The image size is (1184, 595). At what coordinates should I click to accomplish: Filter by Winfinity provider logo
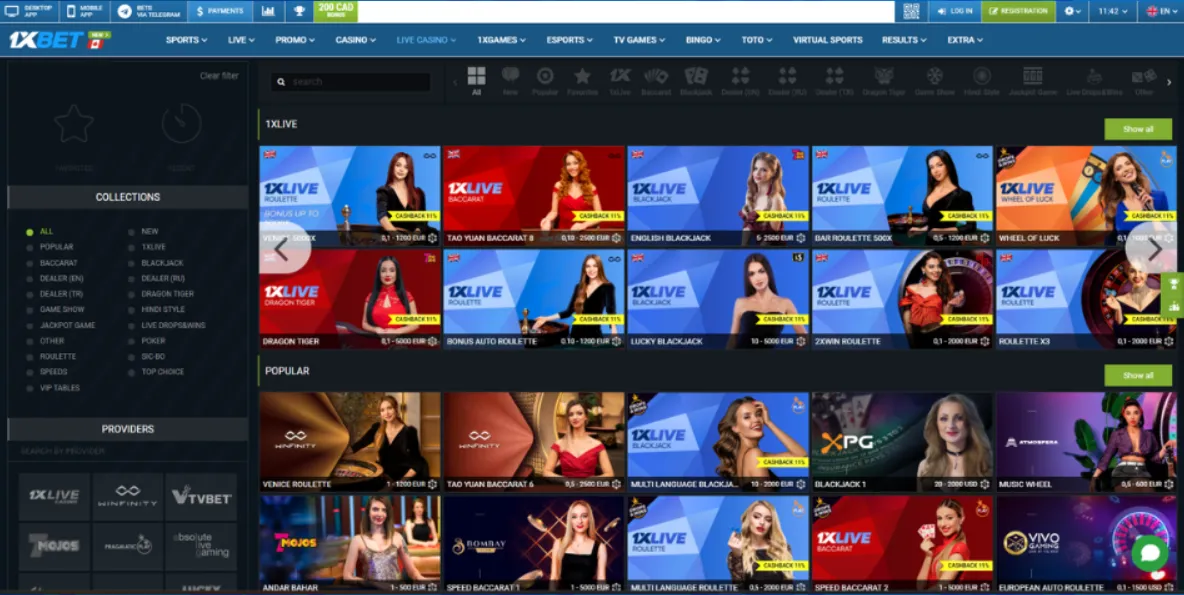click(x=128, y=497)
